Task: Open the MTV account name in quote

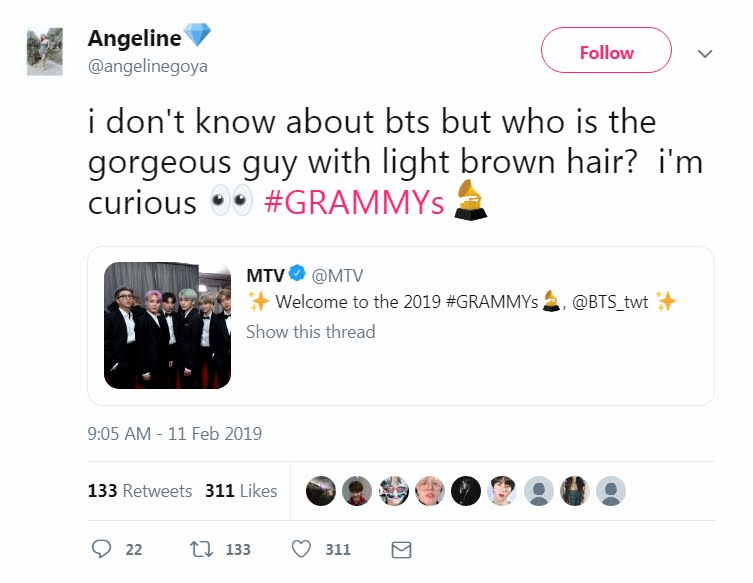Action: point(266,276)
